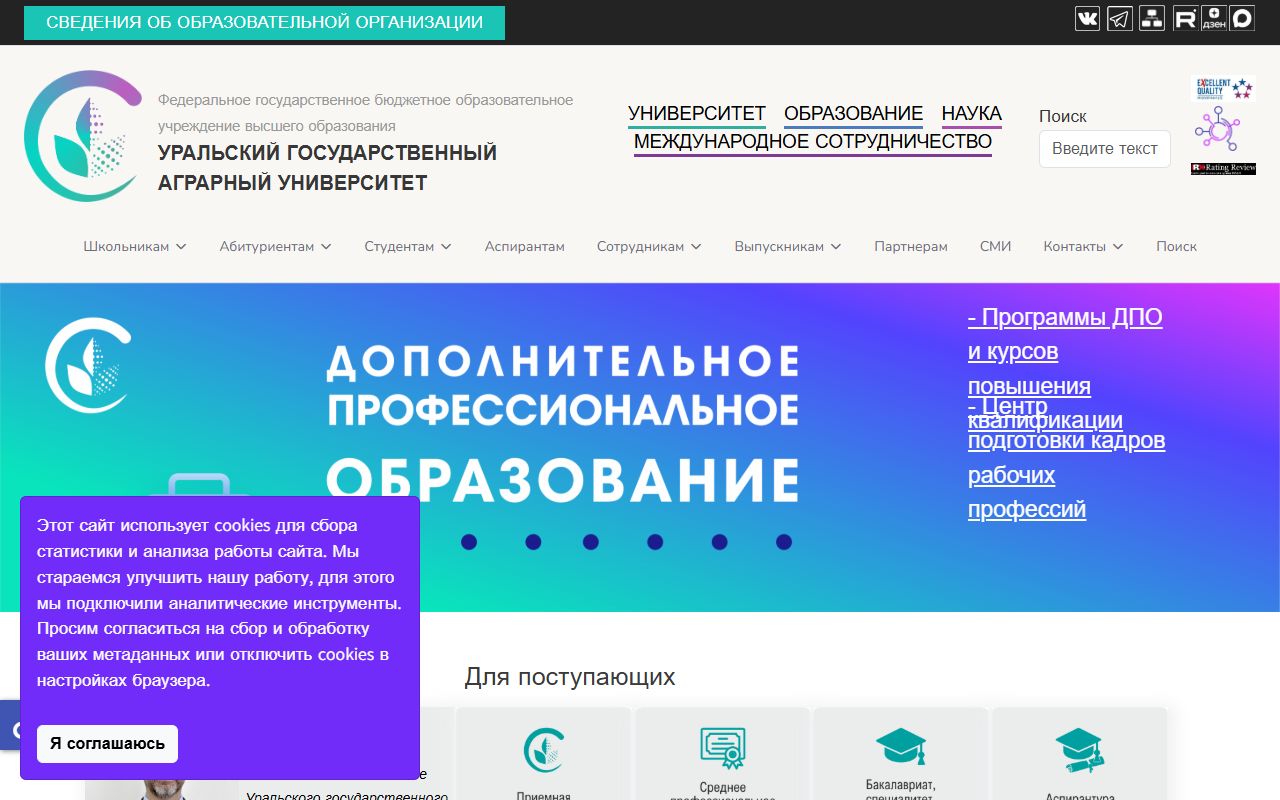1280x800 pixels.
Task: Click the university logo in the header
Action: coord(83,136)
